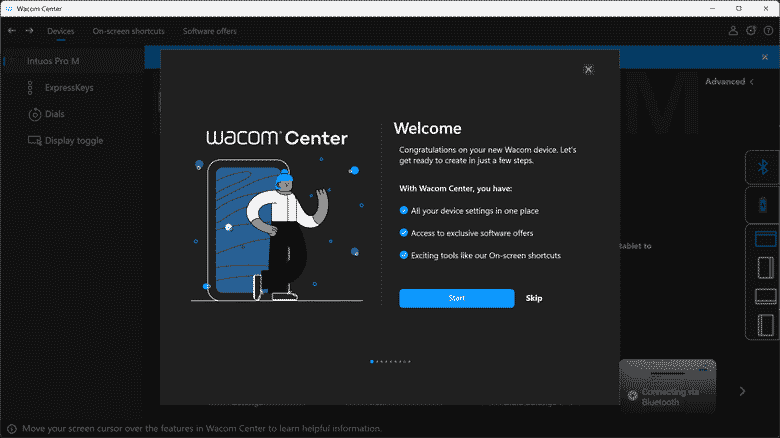Click the Dials sidebar icon
The width and height of the screenshot is (780, 438).
coord(34,114)
